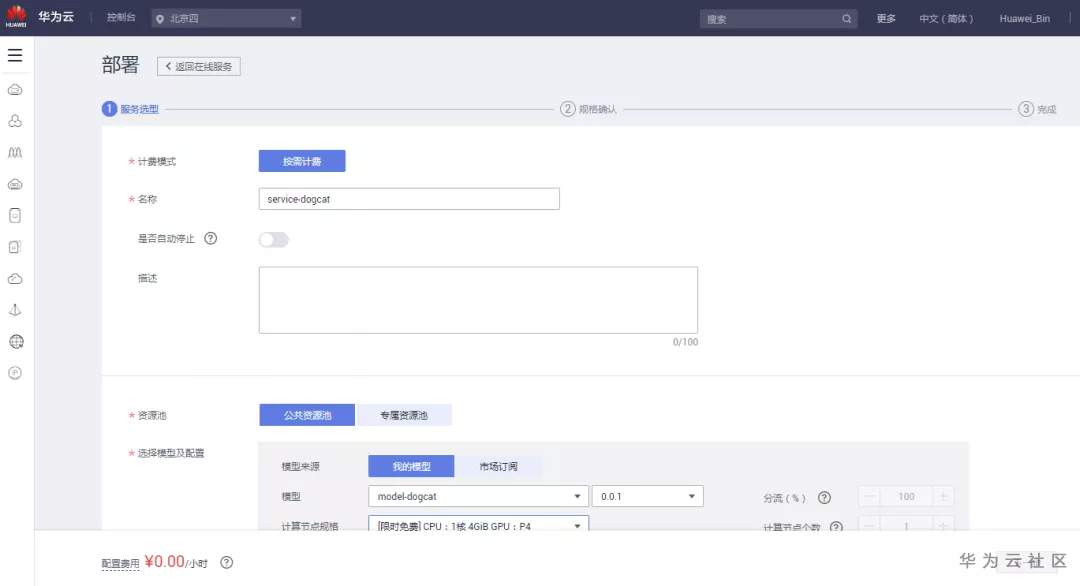
Task: Click the help icon next to 分流(%)
Action: [x=824, y=497]
